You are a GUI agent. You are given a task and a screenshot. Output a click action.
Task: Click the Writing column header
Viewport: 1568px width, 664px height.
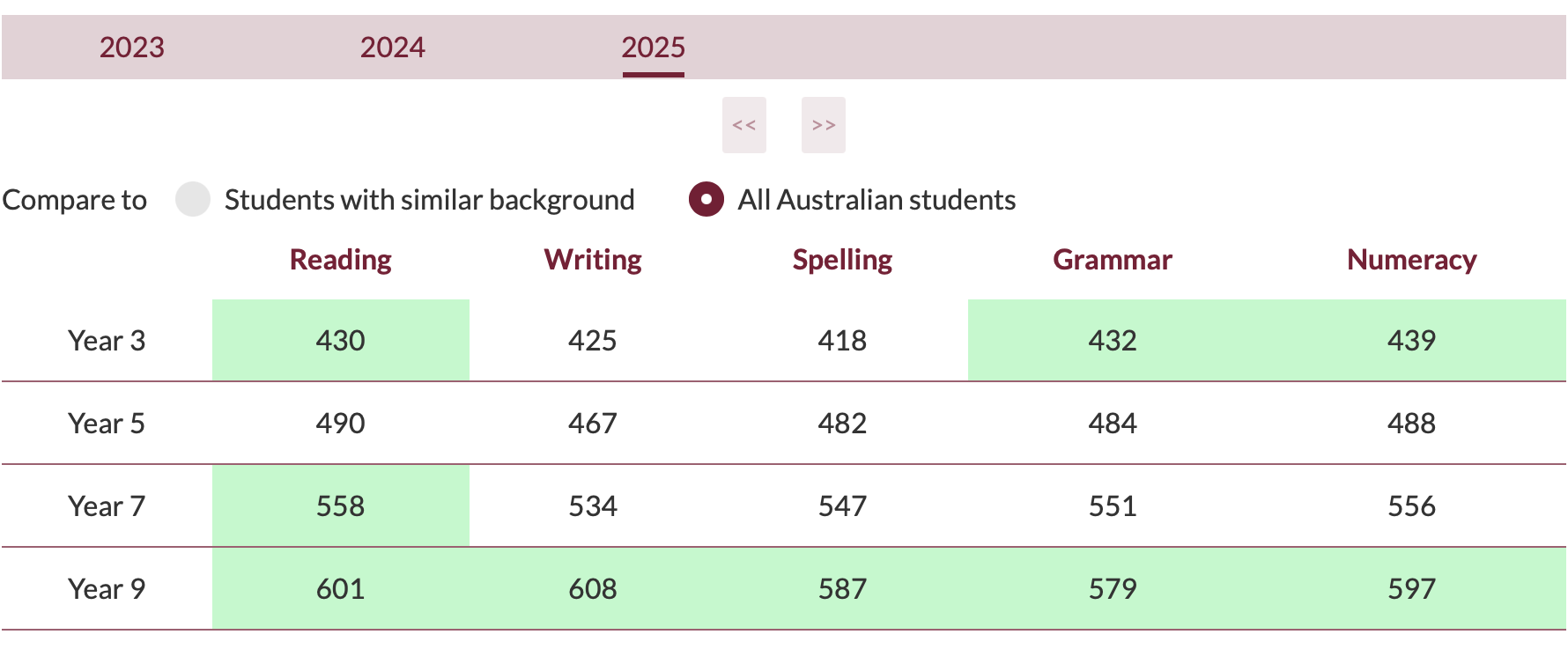592,260
